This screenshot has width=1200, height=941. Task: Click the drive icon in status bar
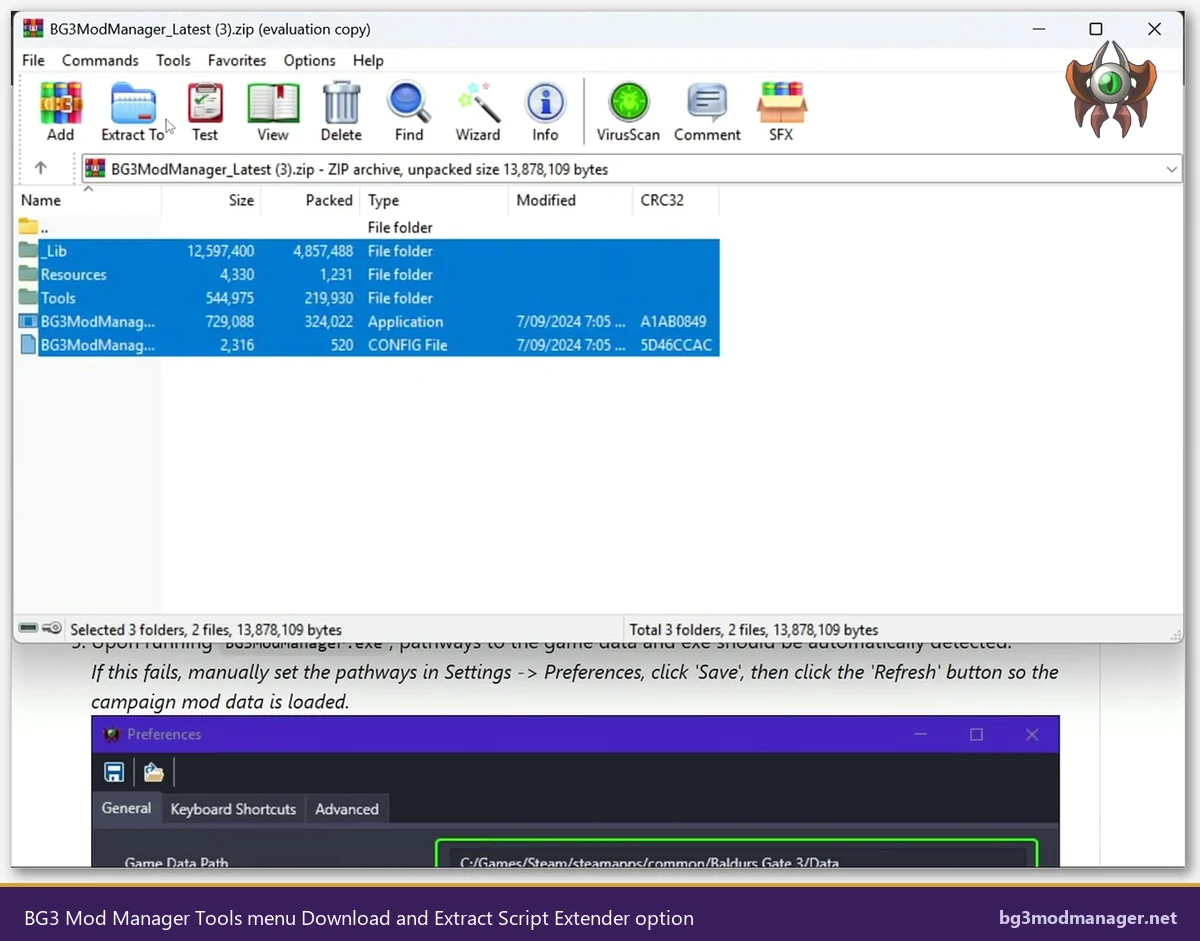(x=29, y=629)
